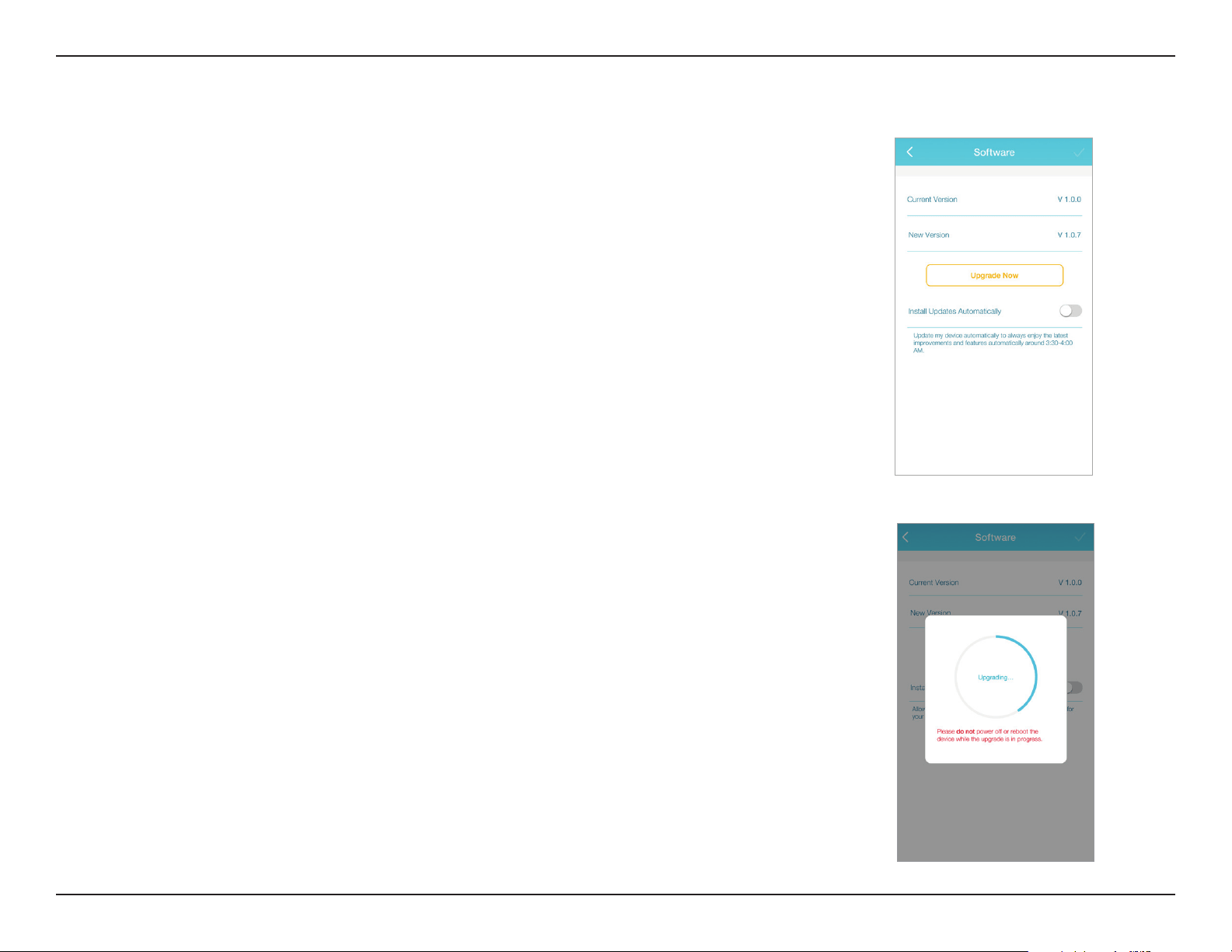Viewport: 1232px width, 952px height.
Task: Enable the Install Updates Automatically switch
Action: tap(1070, 311)
